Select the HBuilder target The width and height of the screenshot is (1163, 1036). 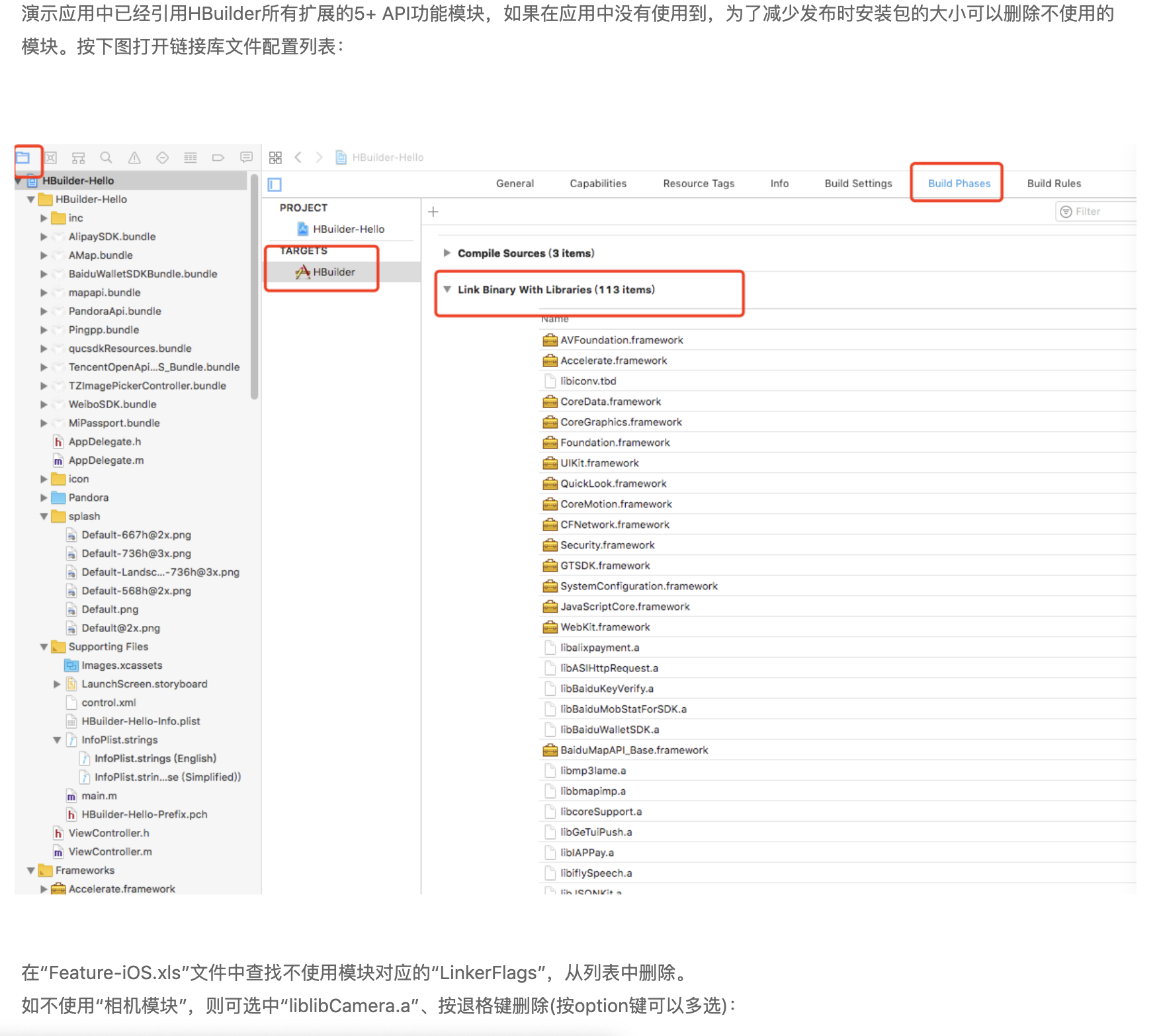pyautogui.click(x=333, y=272)
